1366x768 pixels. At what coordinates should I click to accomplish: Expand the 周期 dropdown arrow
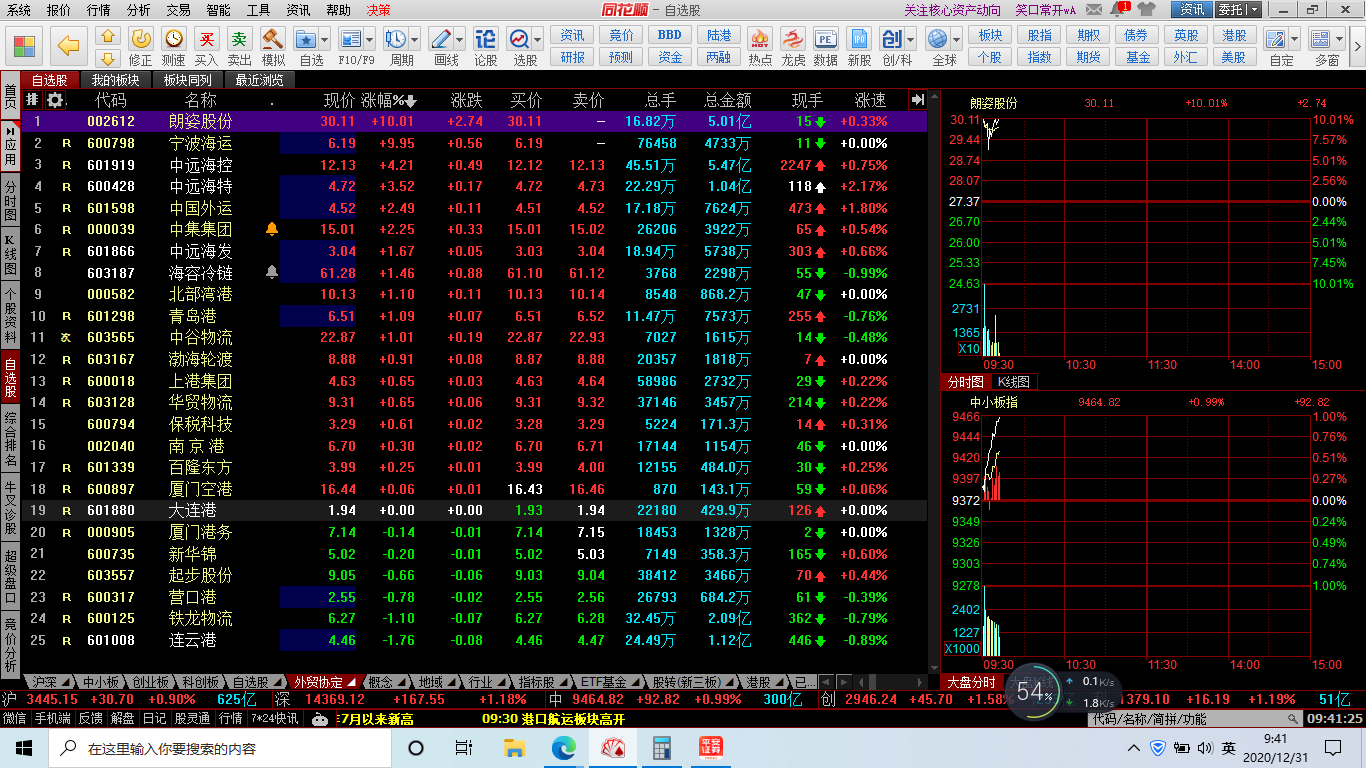pos(415,40)
